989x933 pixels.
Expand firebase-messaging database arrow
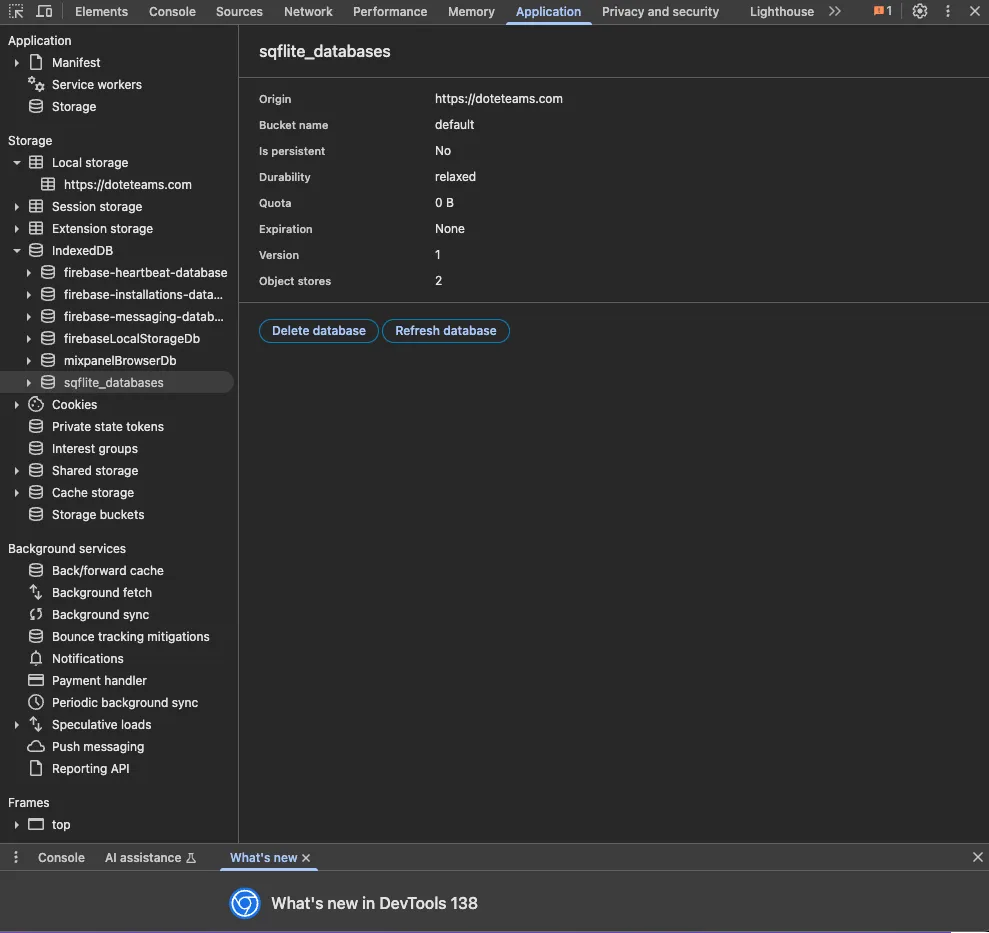28,317
